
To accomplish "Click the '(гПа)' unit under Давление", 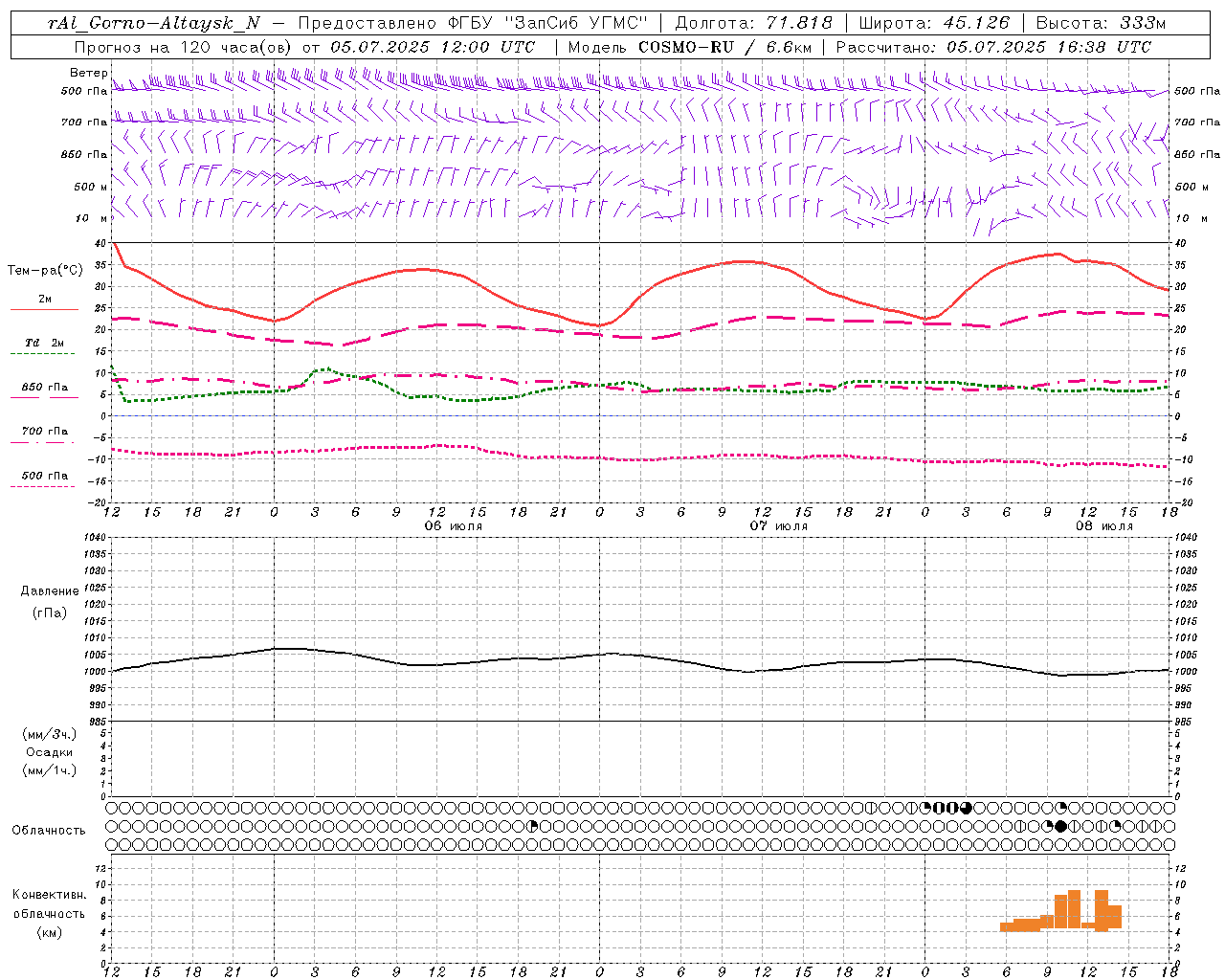I will click(50, 612).
